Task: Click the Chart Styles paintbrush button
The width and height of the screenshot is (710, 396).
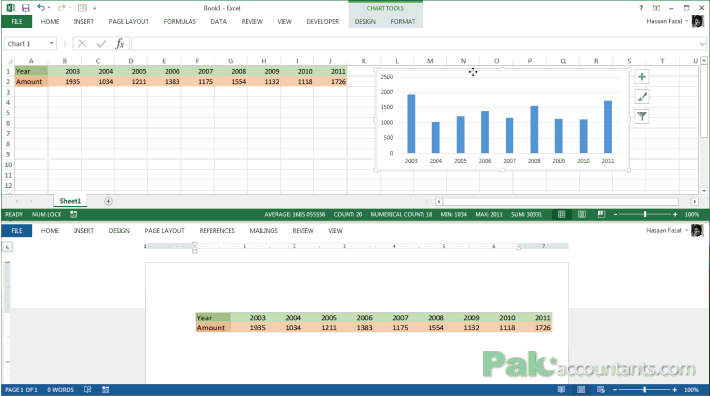Action: (642, 96)
